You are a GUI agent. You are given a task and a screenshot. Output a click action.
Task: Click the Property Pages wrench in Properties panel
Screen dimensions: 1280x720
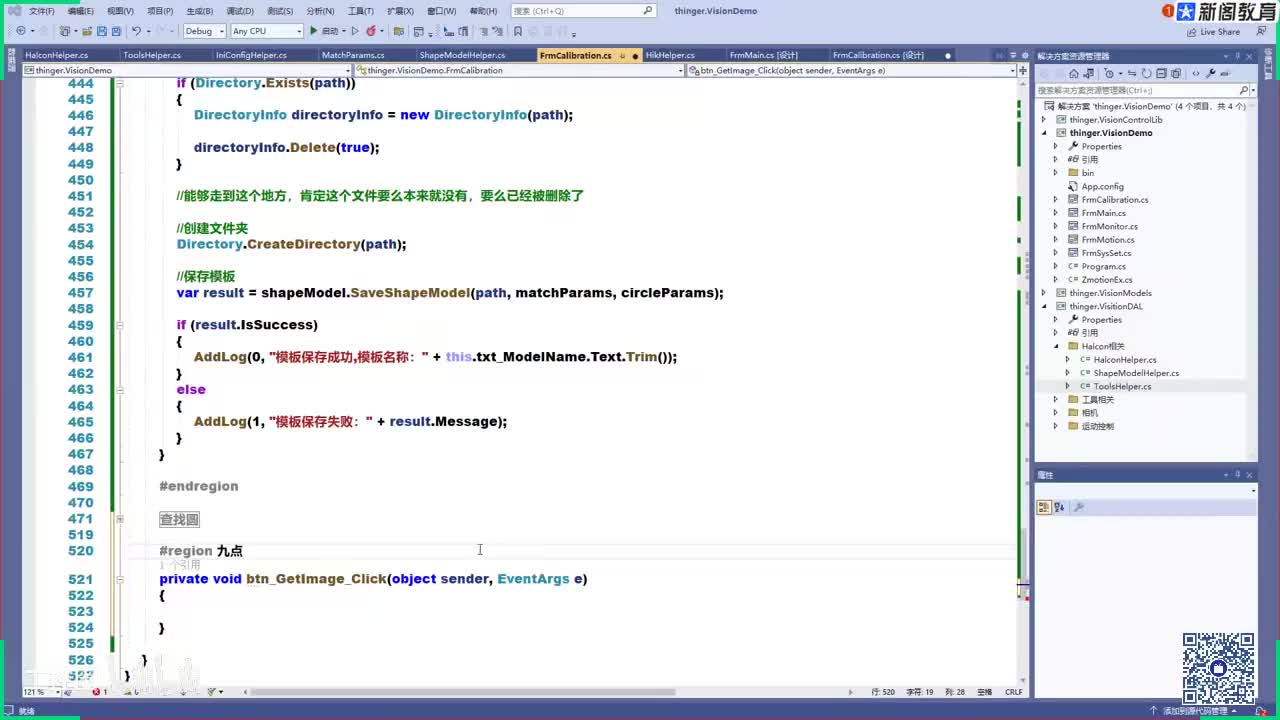click(1078, 507)
